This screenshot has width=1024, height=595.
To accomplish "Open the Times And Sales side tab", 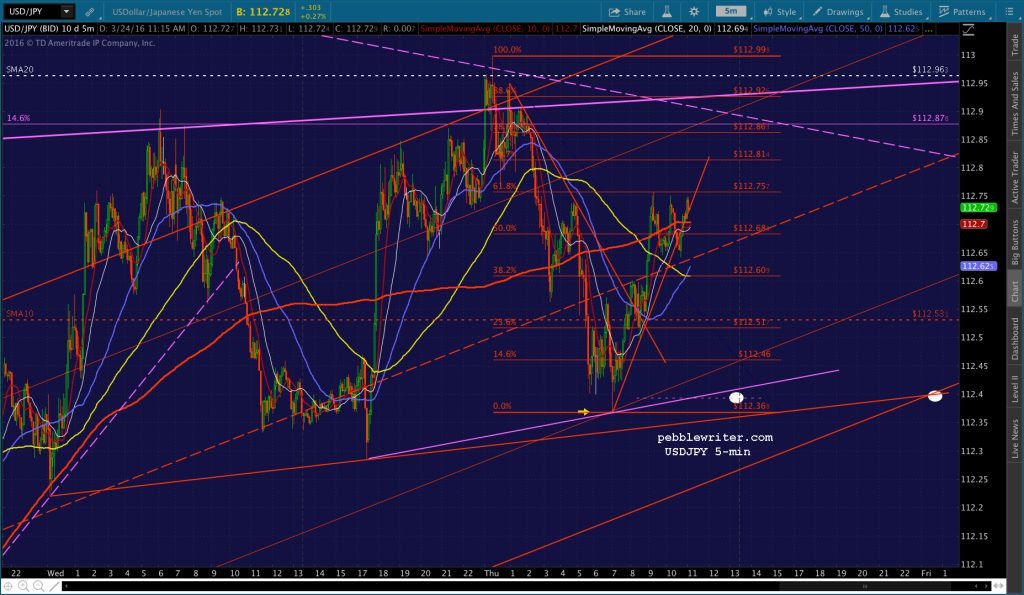I will (1015, 103).
